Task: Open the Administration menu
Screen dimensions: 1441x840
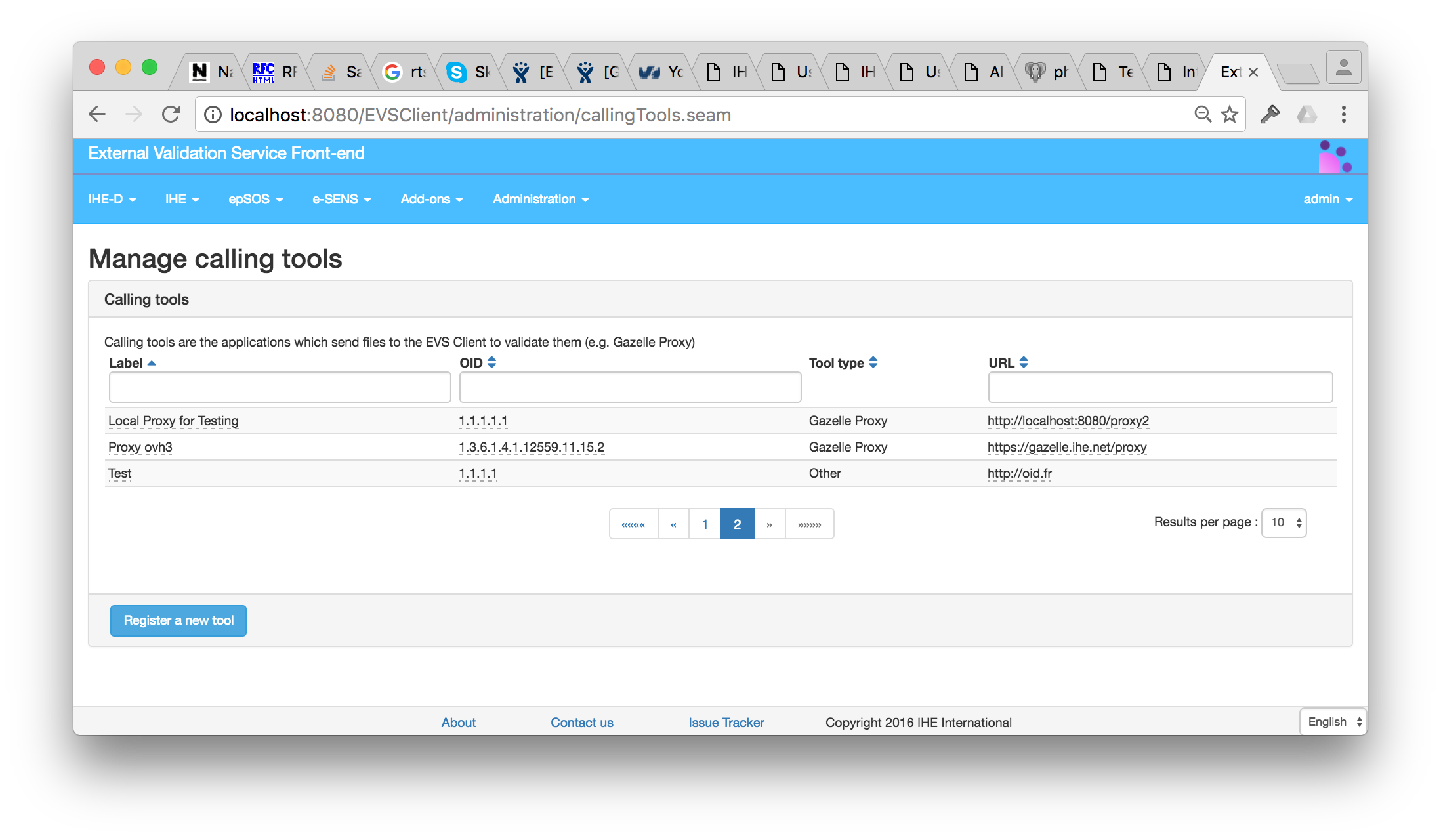Action: tap(539, 199)
